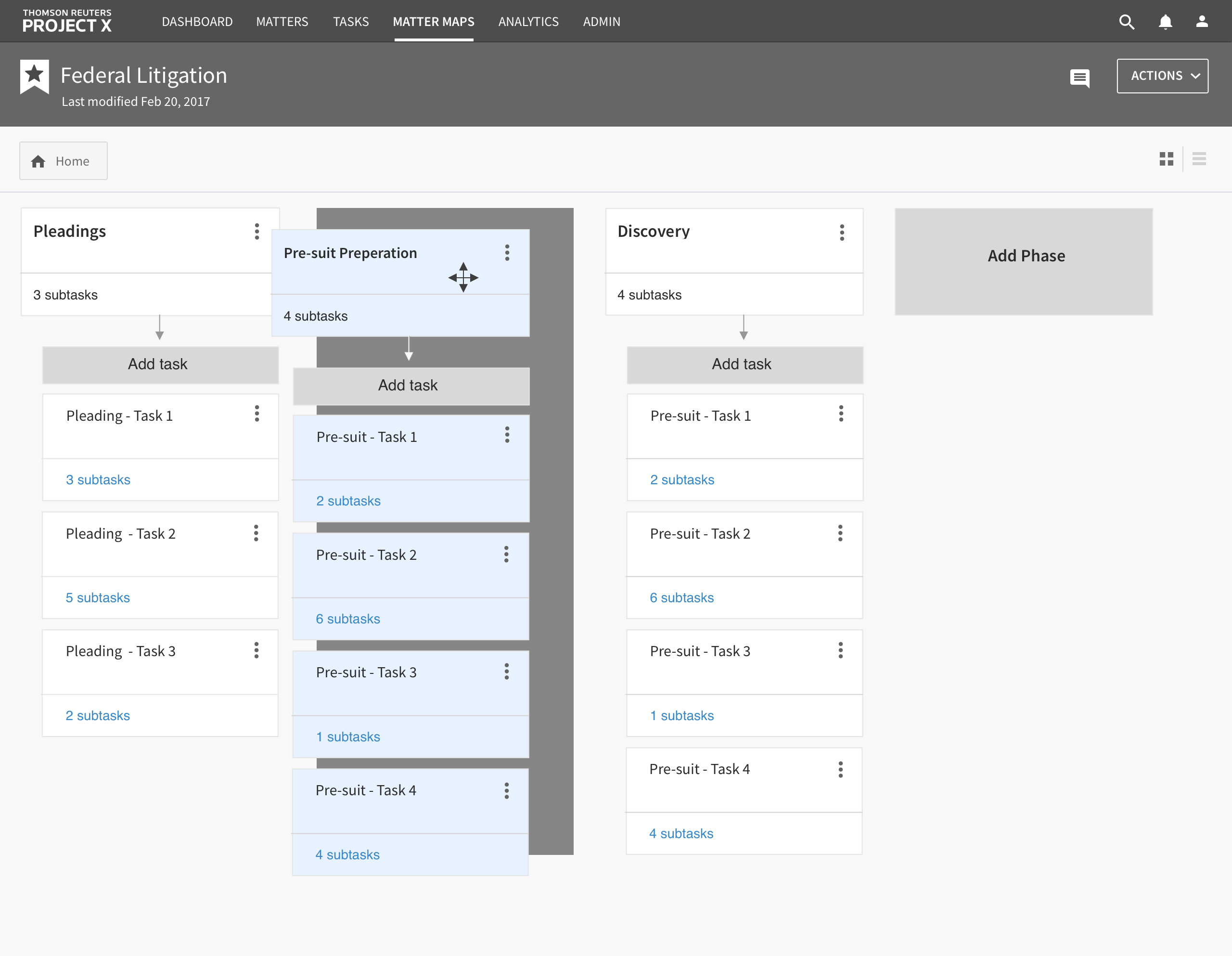
Task: Open Pre-suit - Task 4 menu in Discovery
Action: (x=841, y=770)
